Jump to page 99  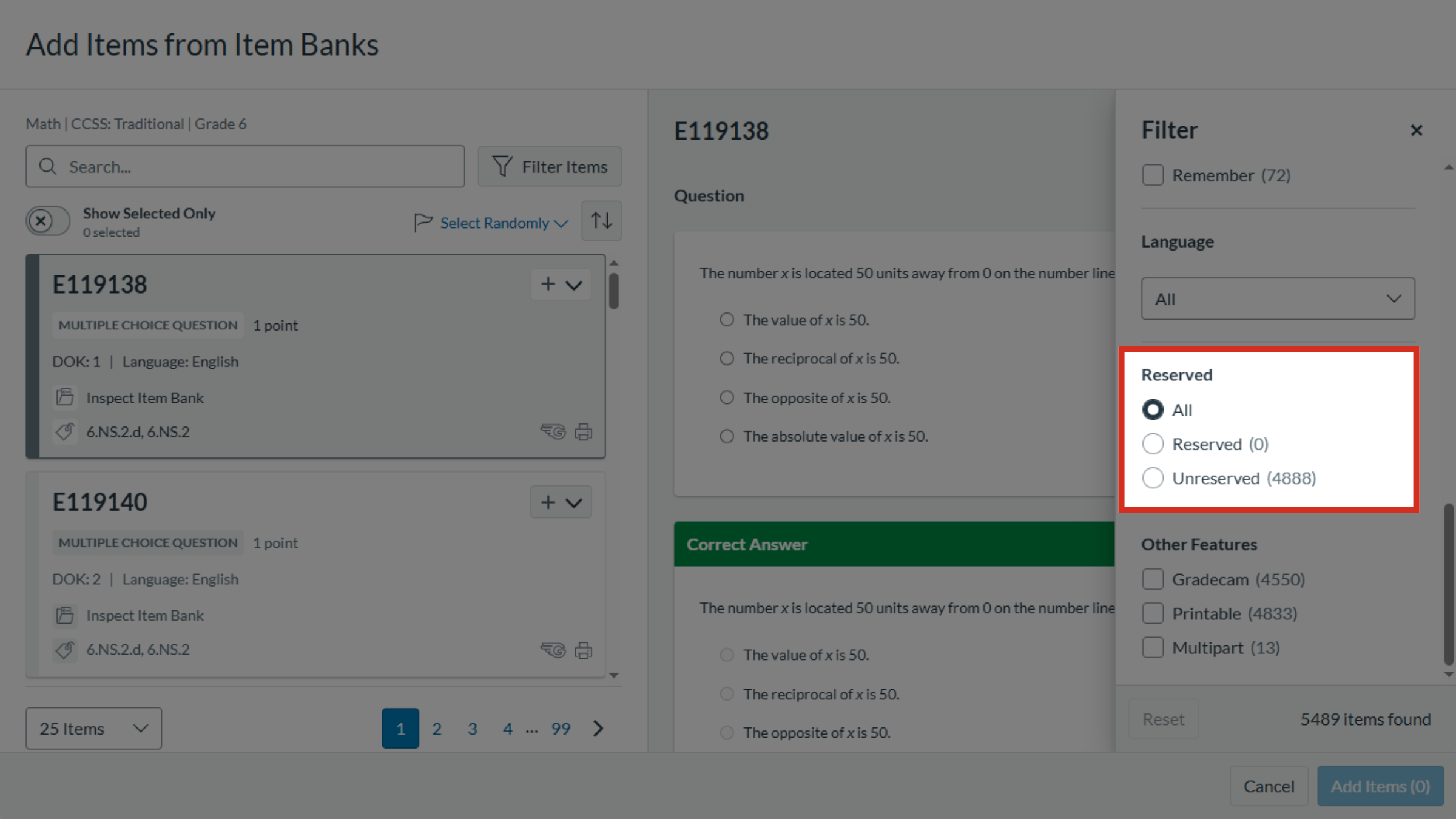tap(561, 729)
